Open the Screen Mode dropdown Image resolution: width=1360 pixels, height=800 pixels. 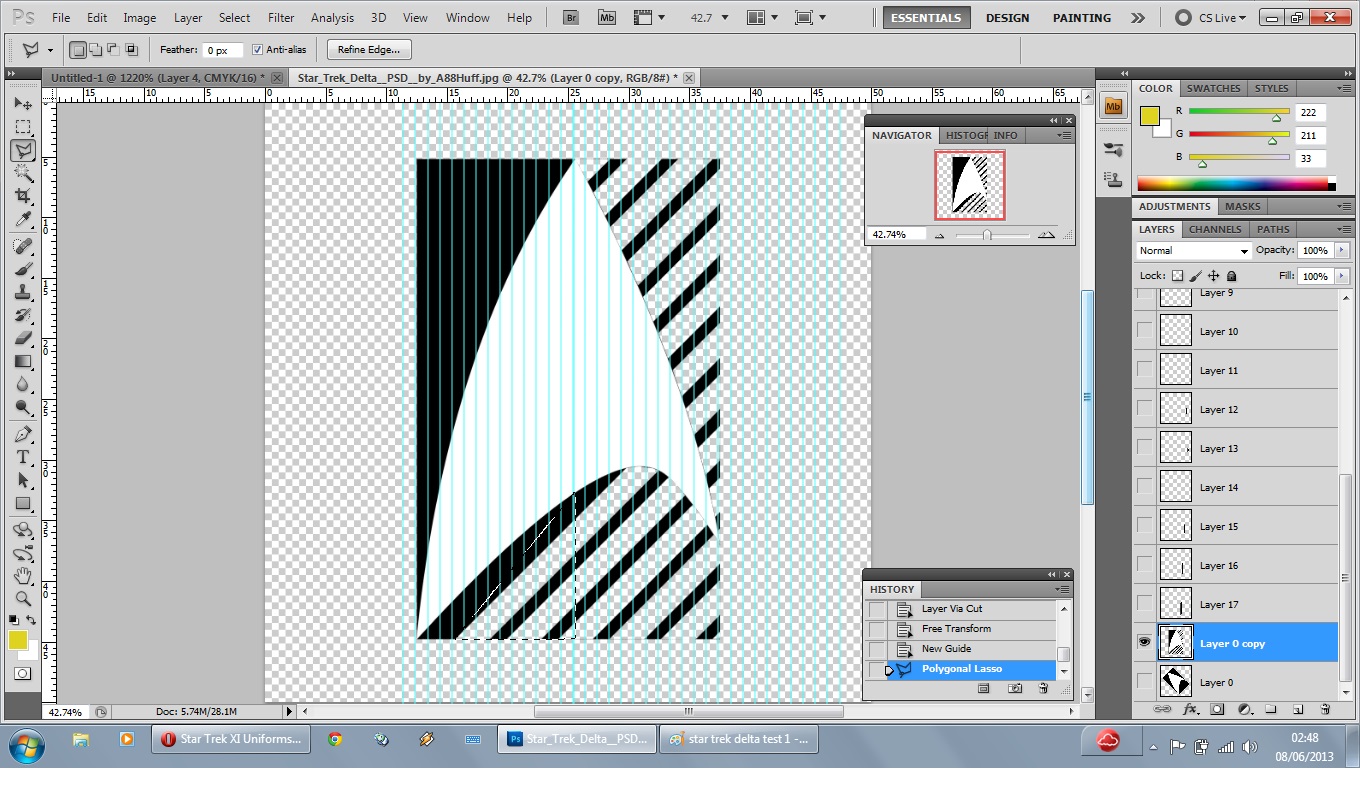(x=810, y=17)
